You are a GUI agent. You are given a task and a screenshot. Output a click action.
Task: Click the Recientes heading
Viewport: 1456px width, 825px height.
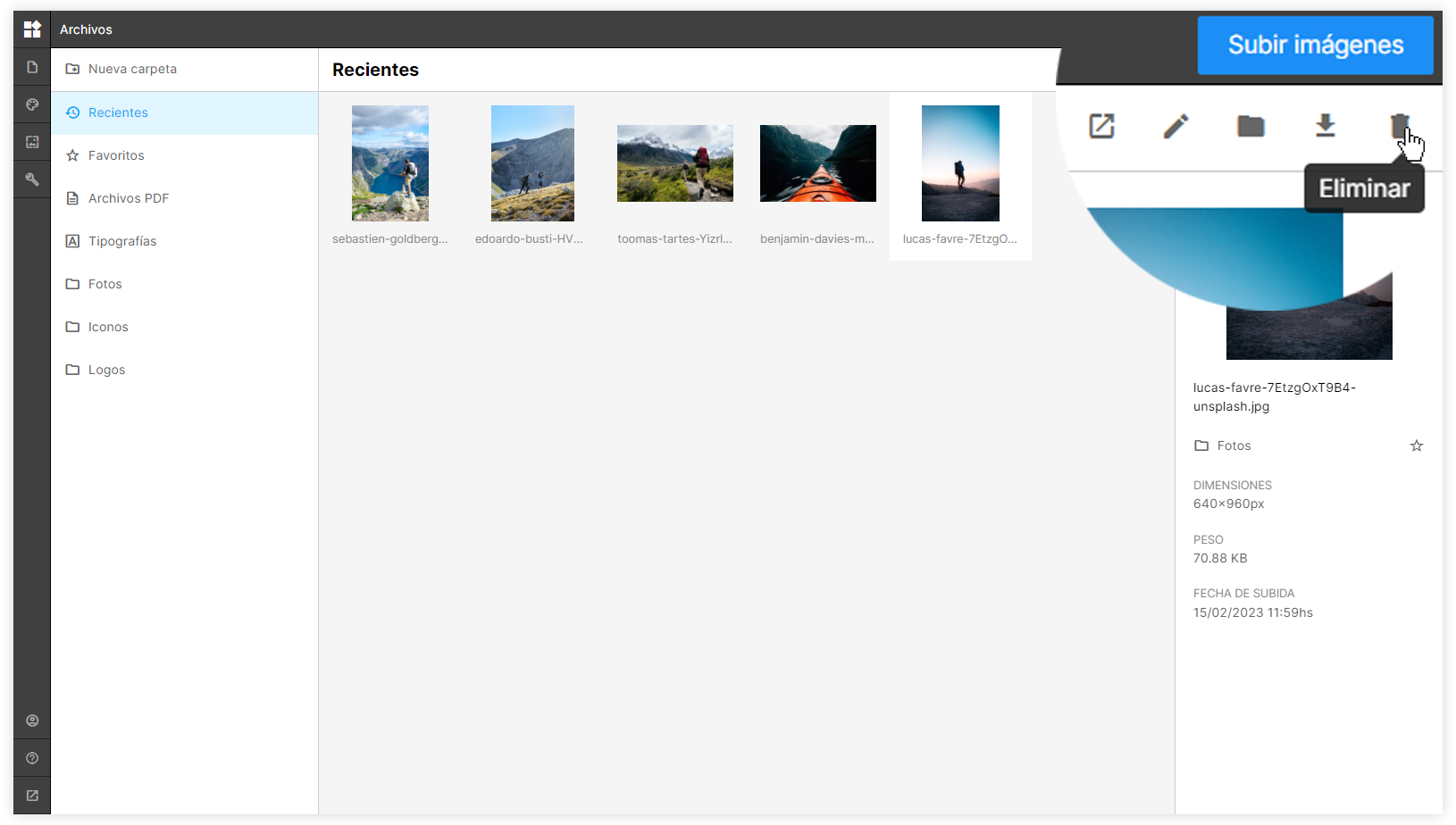[x=375, y=70]
